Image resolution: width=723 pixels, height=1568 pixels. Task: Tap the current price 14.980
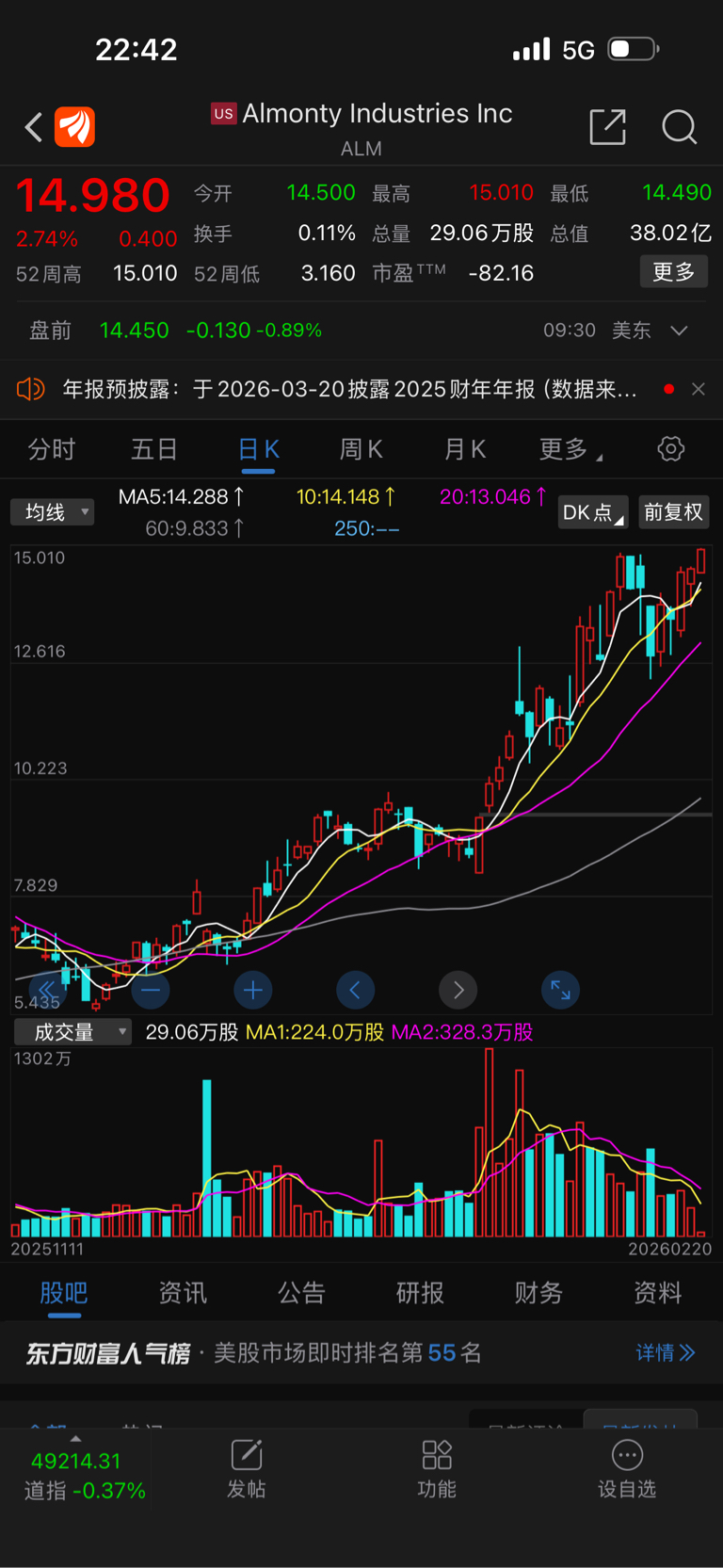pos(93,196)
